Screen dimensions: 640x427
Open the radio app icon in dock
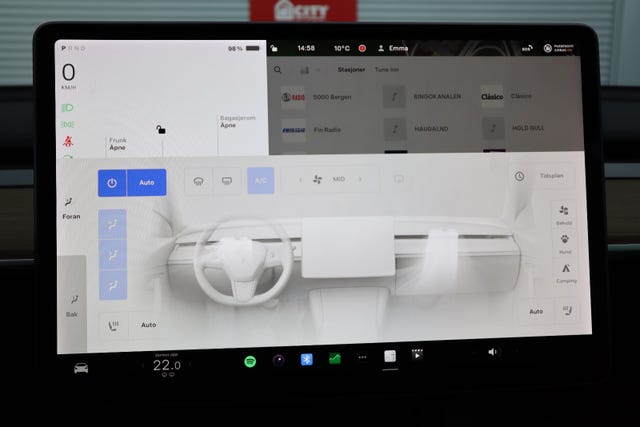390,356
